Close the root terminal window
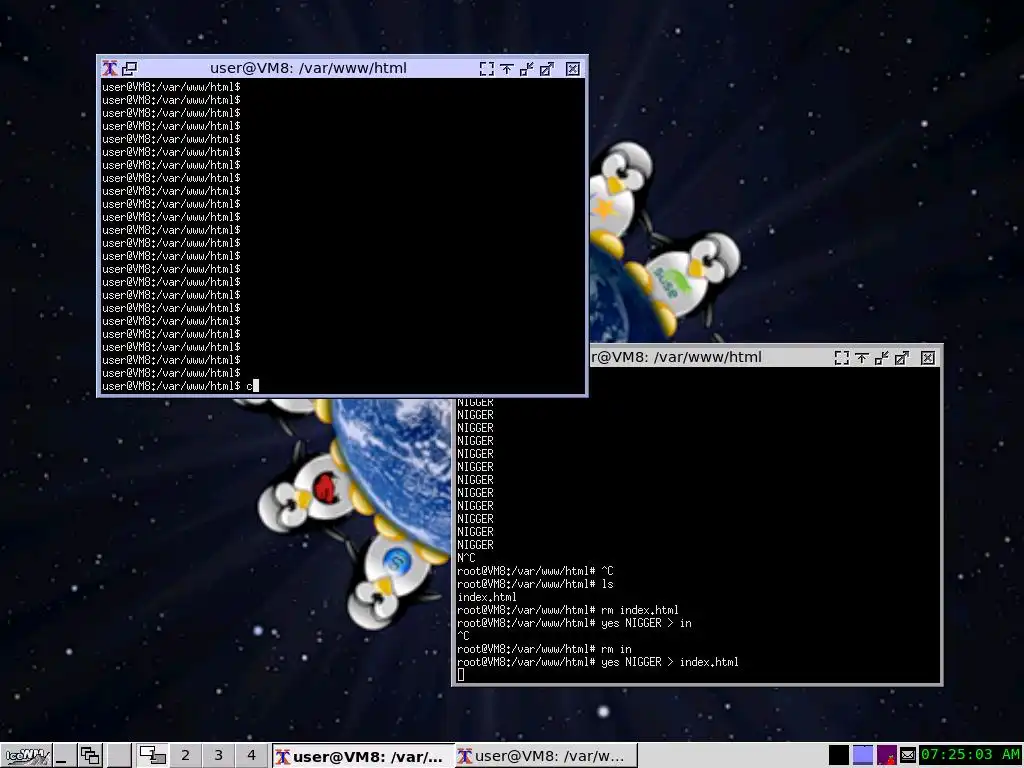The width and height of the screenshot is (1024, 768). click(928, 358)
